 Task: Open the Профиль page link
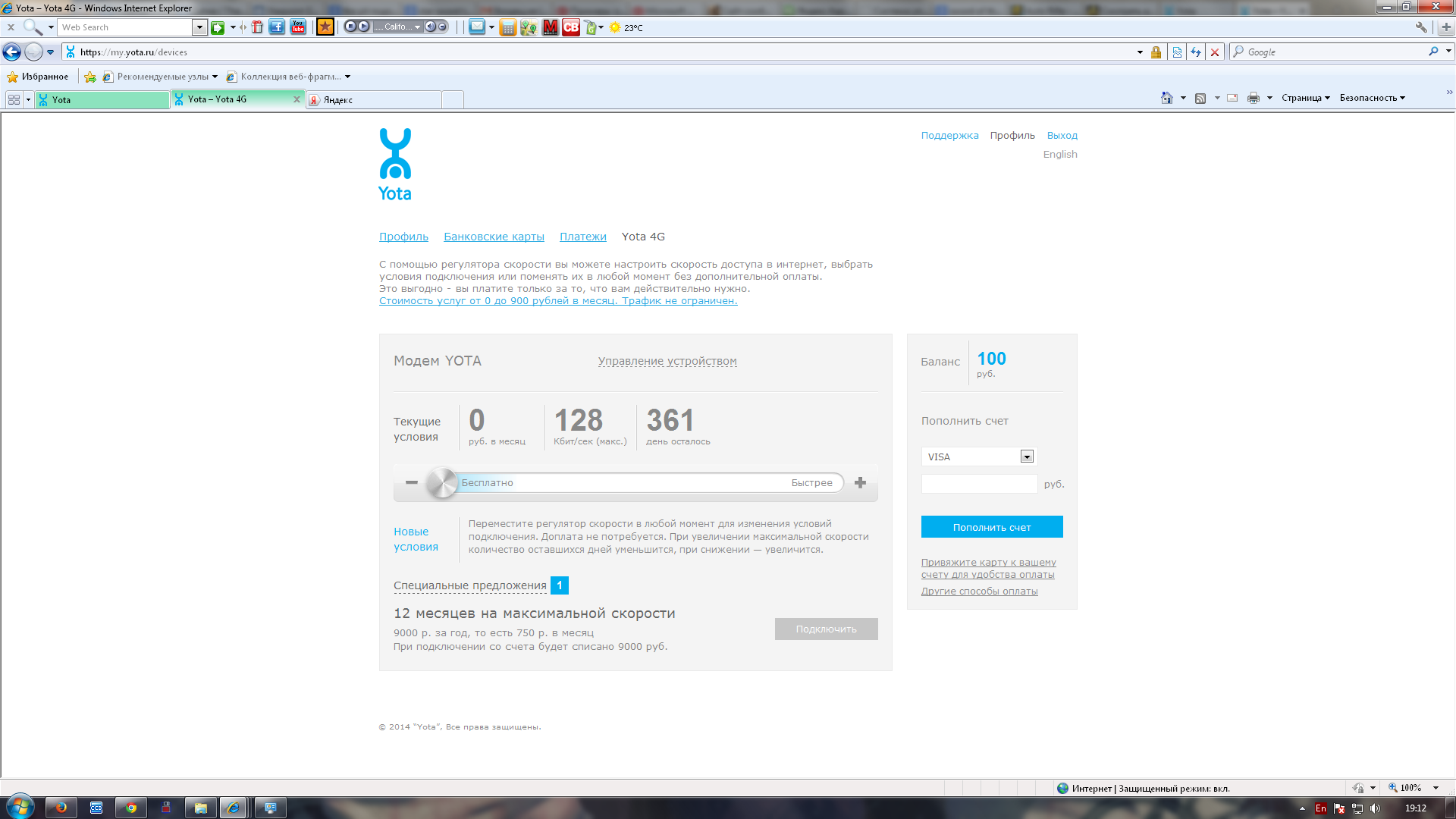click(x=403, y=237)
